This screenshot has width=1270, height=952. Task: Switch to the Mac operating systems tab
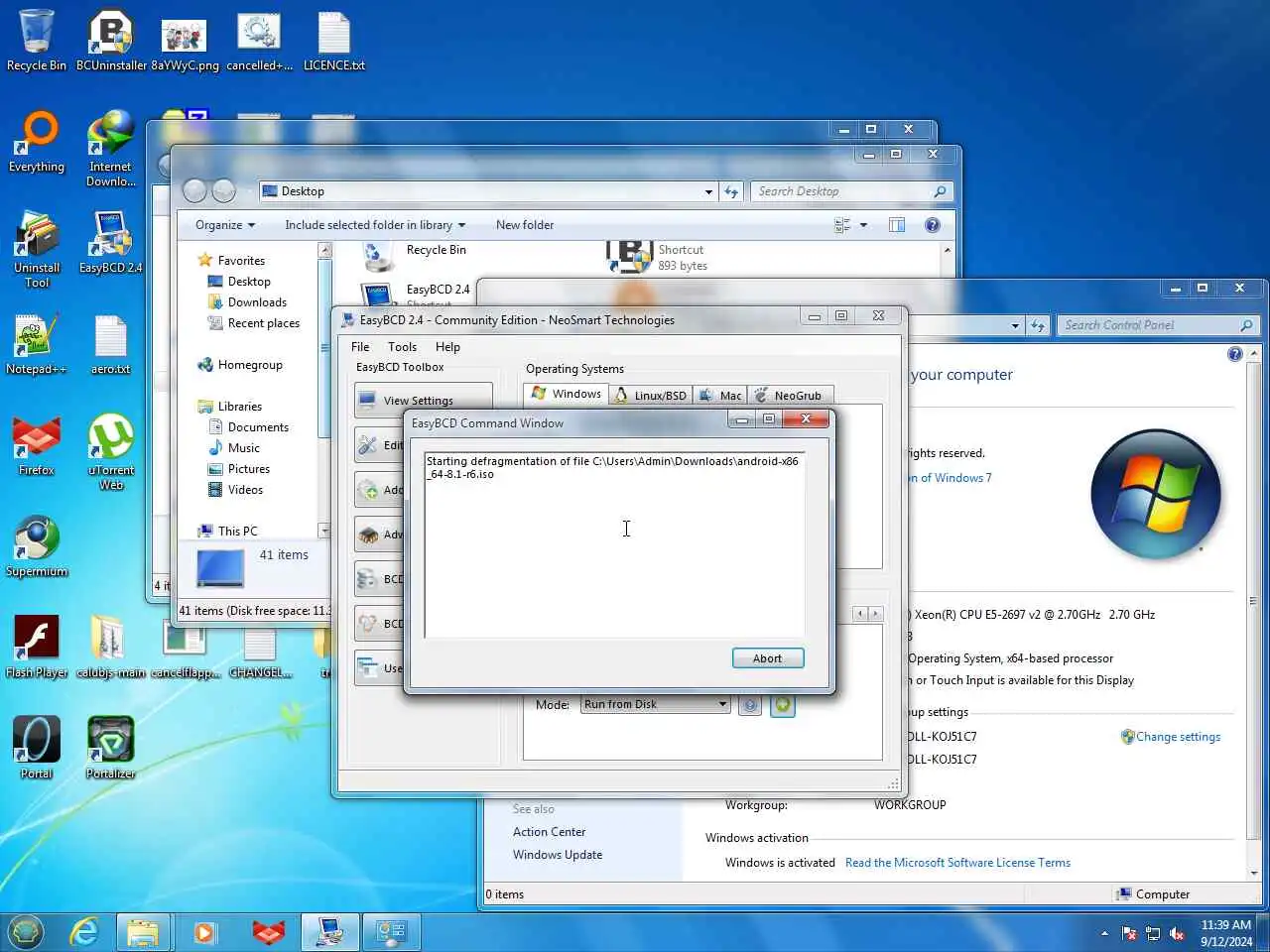[721, 395]
